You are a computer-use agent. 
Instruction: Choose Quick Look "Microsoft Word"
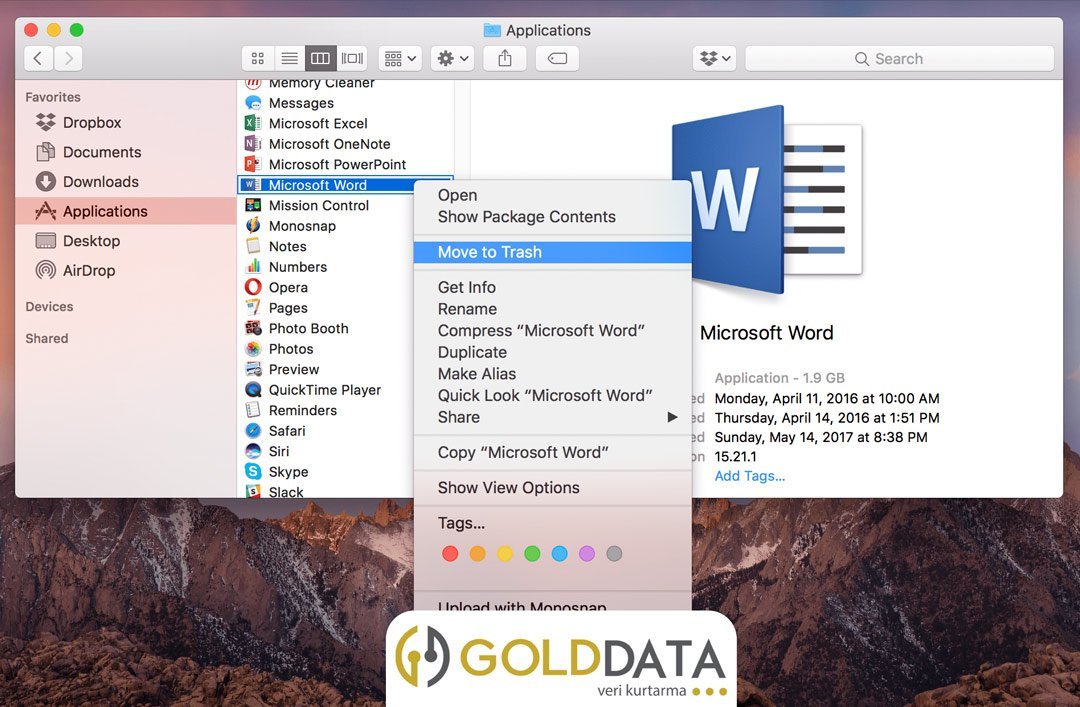(552, 396)
